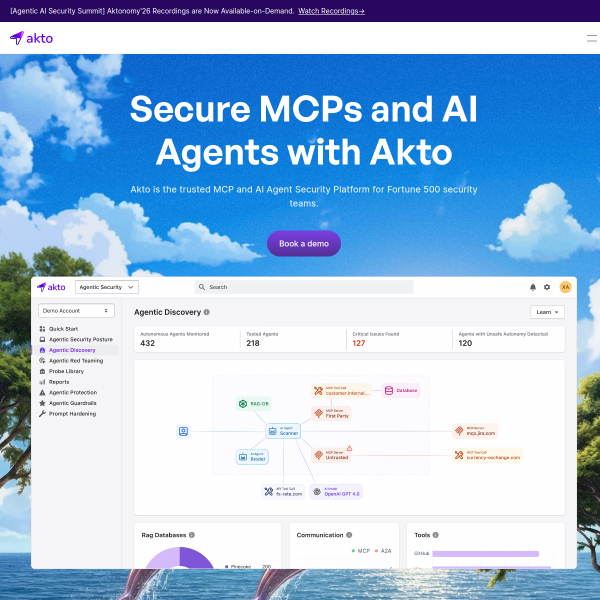This screenshot has width=600, height=600.
Task: Click the info icon next to Rag Databases
Action: (192, 535)
